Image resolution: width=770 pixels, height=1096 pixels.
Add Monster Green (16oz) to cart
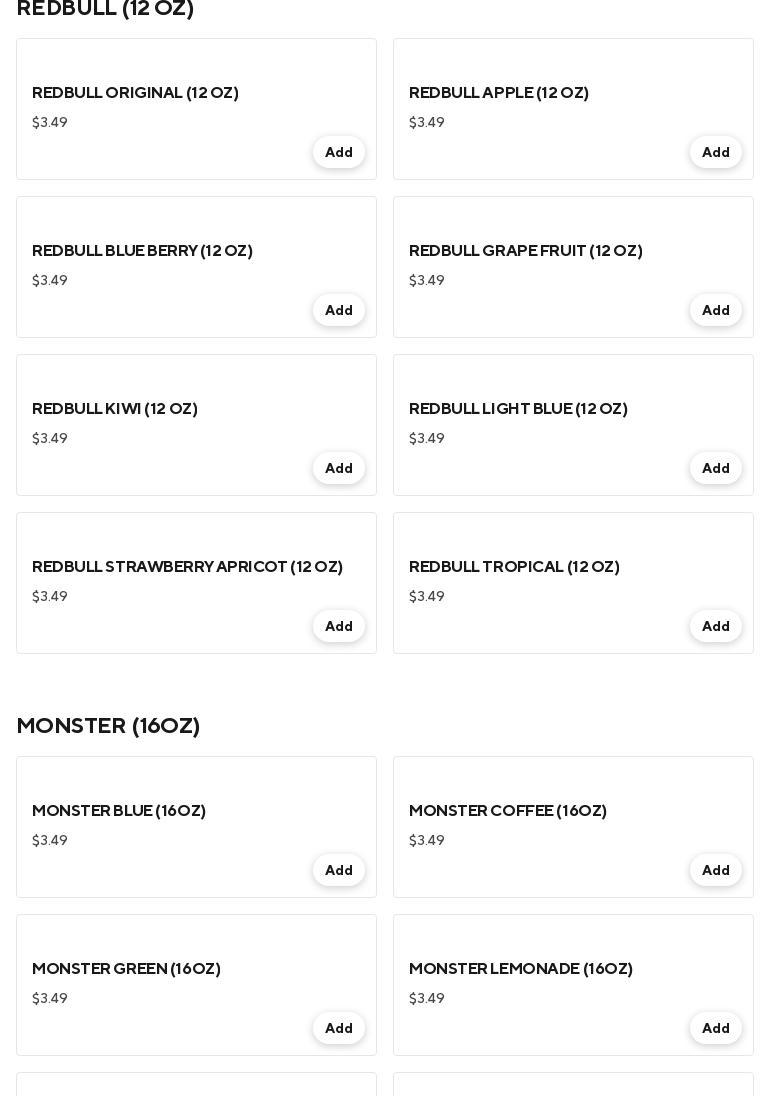pyautogui.click(x=338, y=1028)
